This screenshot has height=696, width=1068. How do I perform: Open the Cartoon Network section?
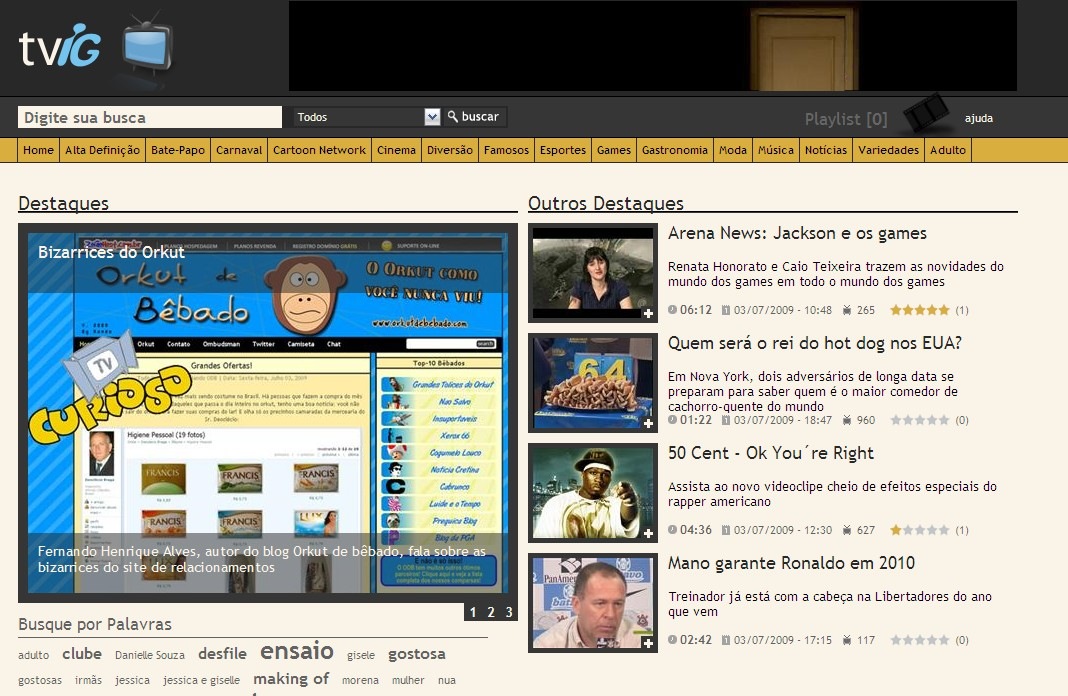click(x=319, y=150)
